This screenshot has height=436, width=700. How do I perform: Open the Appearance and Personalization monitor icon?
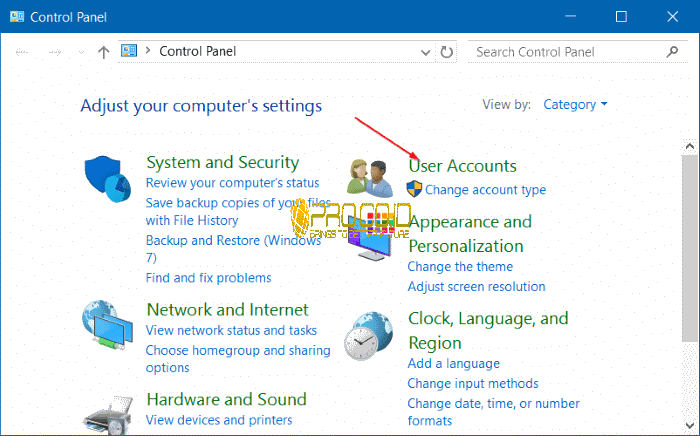click(x=370, y=239)
